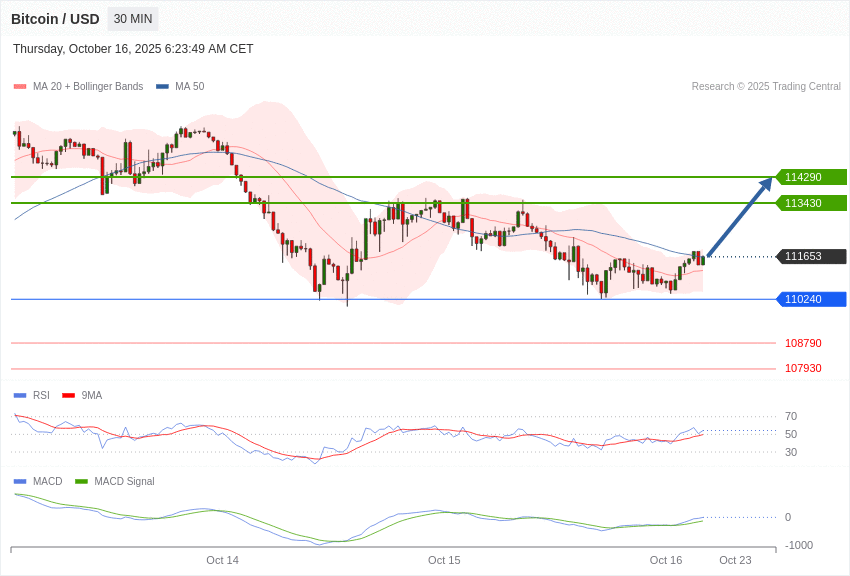Open the Trading Central research credit
This screenshot has height=576, width=850.
(x=766, y=87)
